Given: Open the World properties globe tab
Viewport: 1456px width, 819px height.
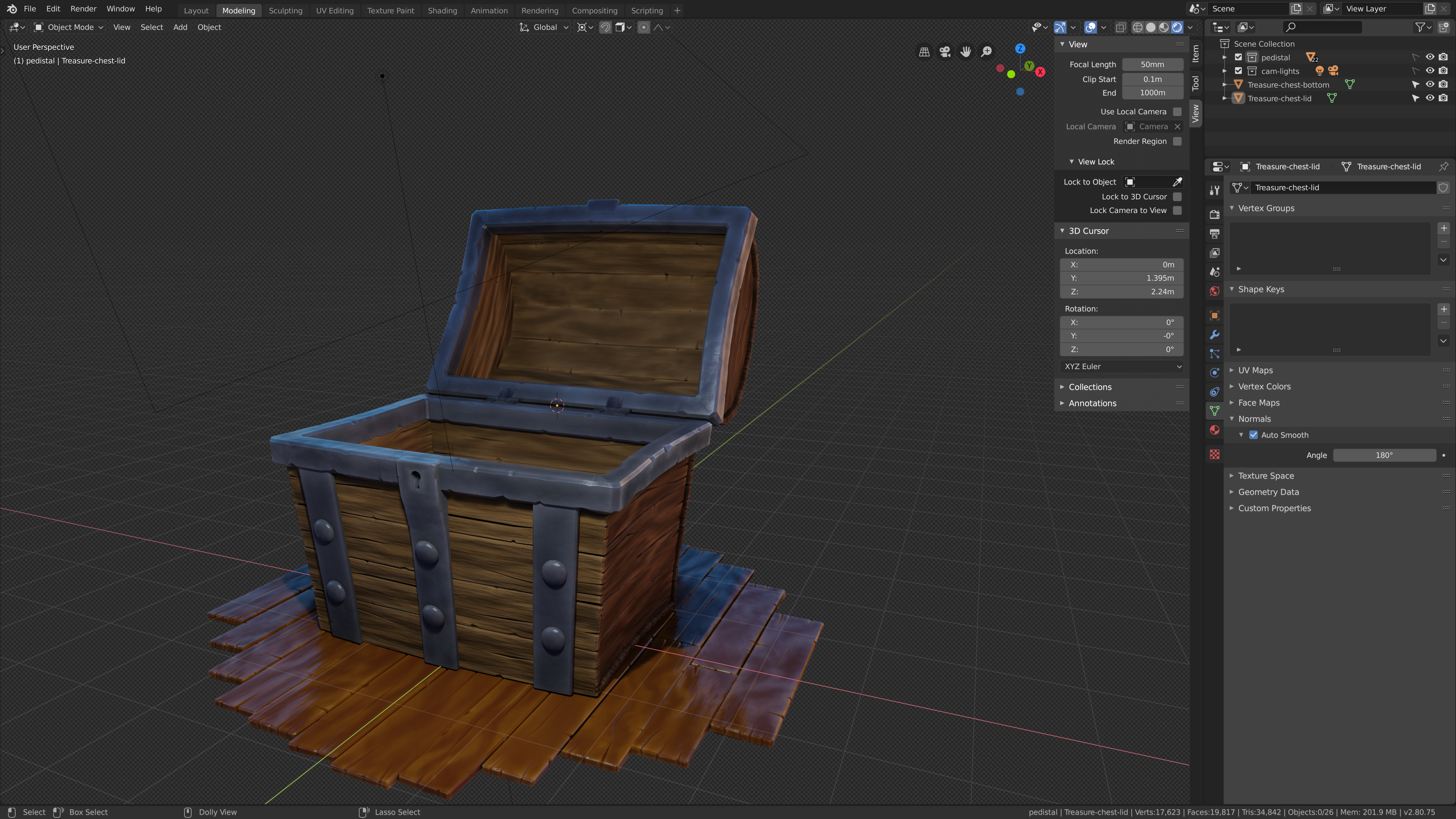Looking at the screenshot, I should point(1214,291).
